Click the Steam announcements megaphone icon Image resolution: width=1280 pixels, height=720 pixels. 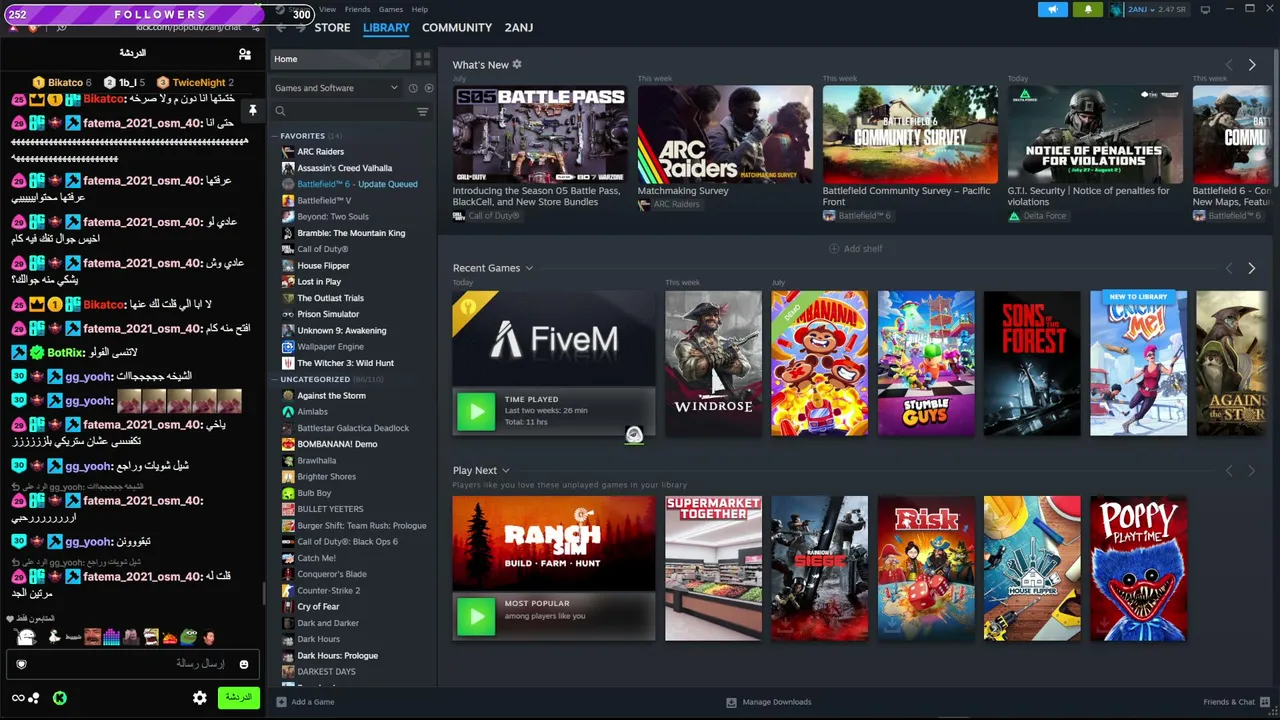click(1052, 10)
